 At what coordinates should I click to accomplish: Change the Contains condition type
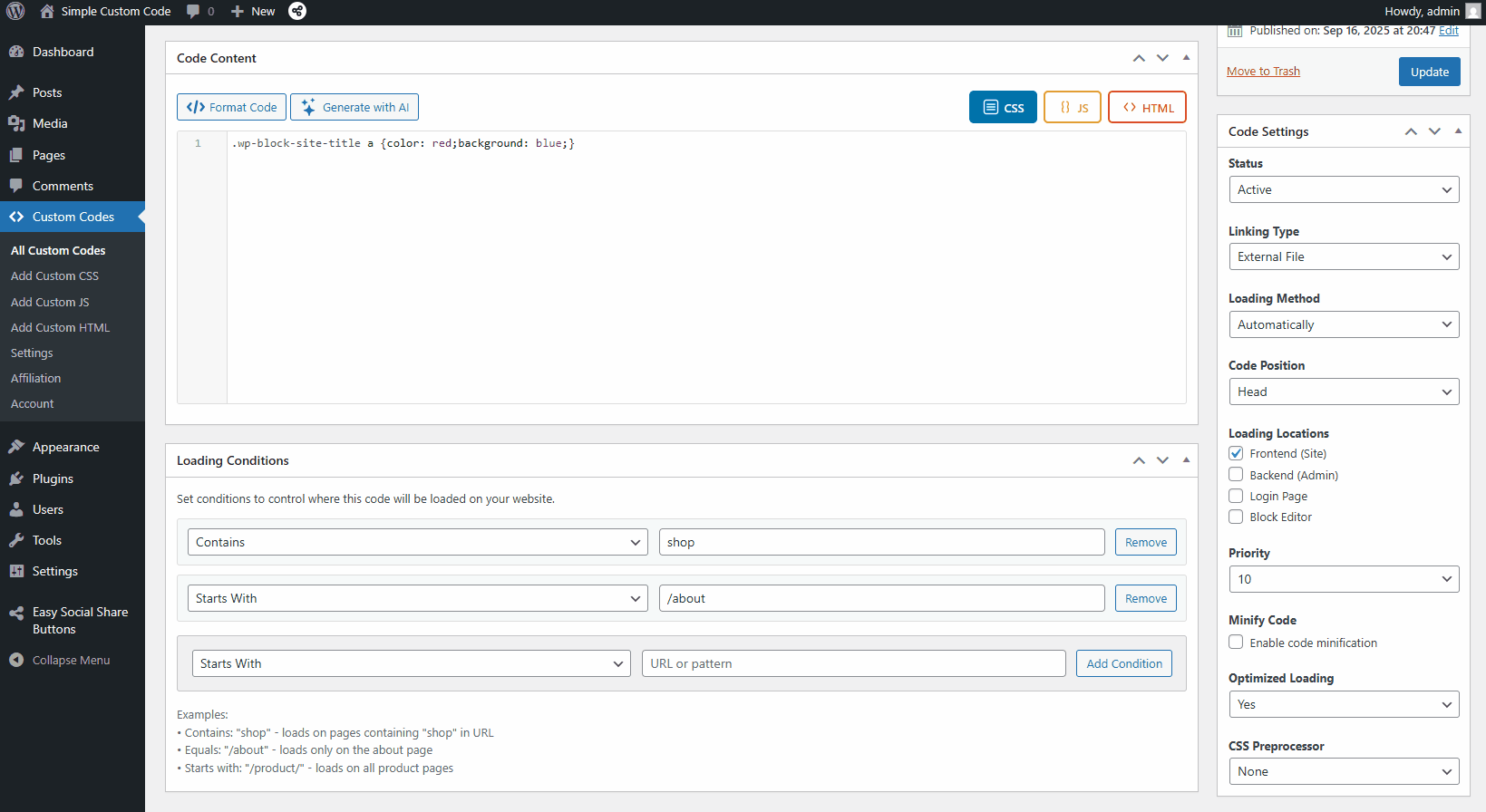pos(418,542)
